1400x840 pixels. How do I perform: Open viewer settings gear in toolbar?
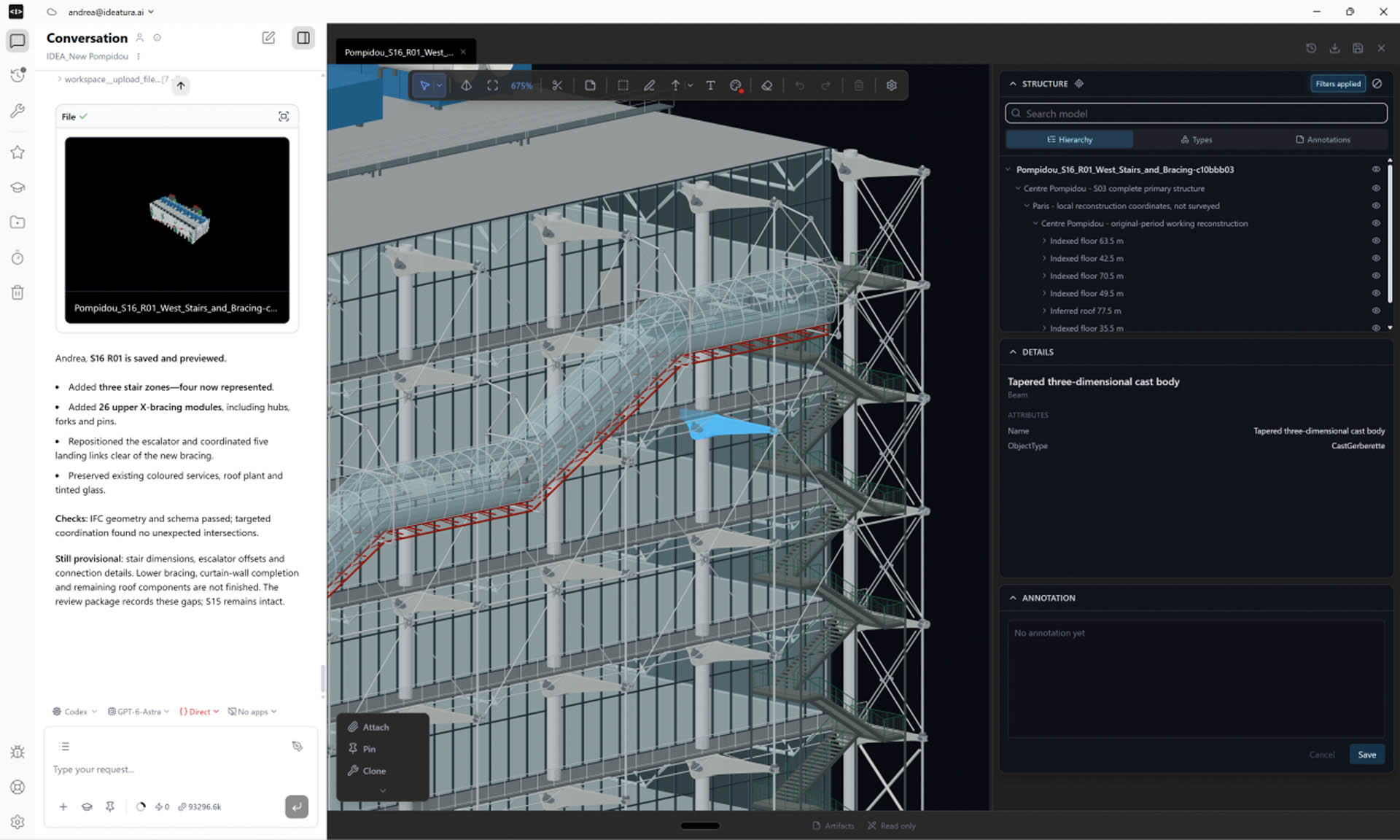coord(891,85)
